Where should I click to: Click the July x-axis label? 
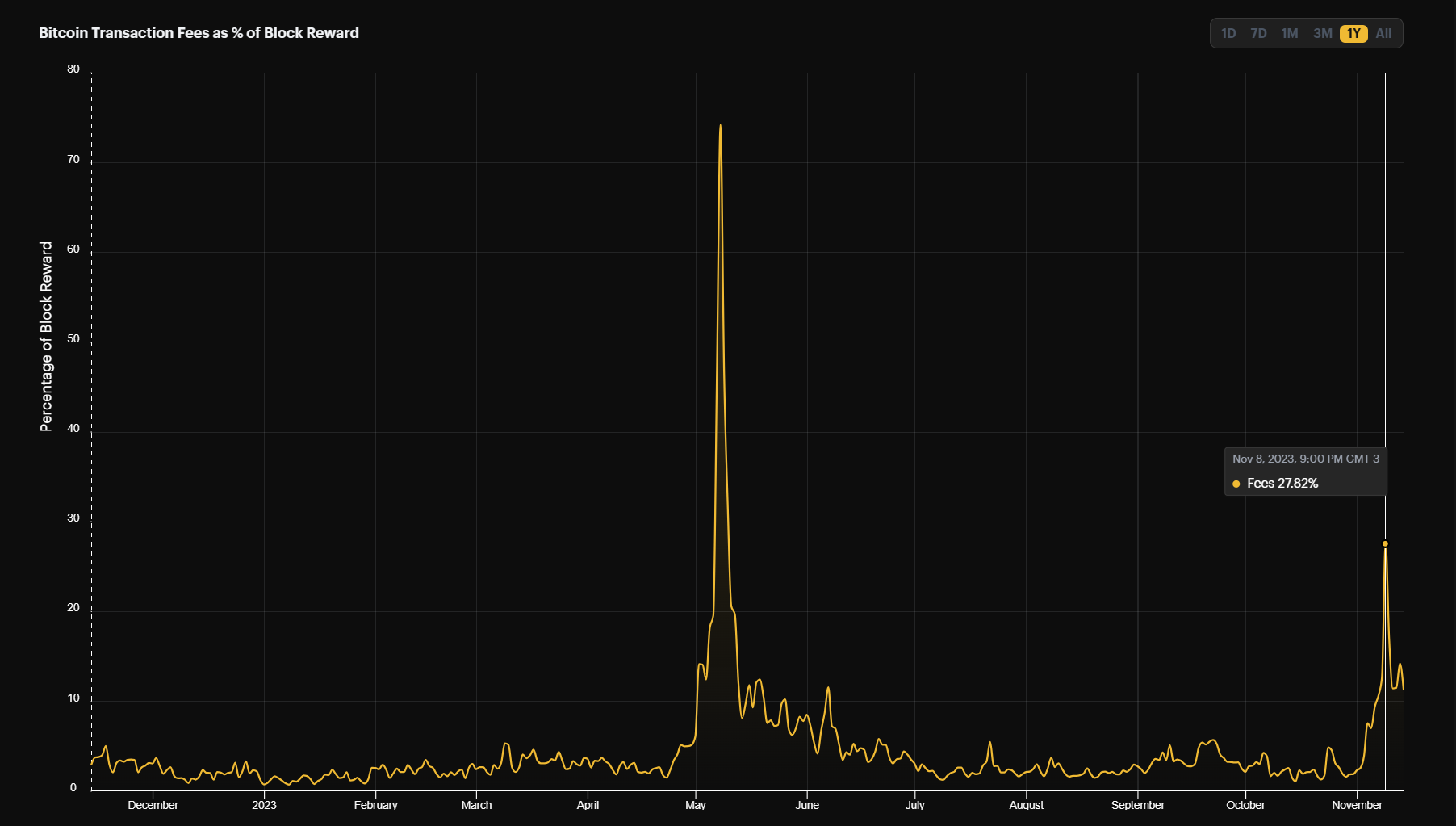point(914,805)
